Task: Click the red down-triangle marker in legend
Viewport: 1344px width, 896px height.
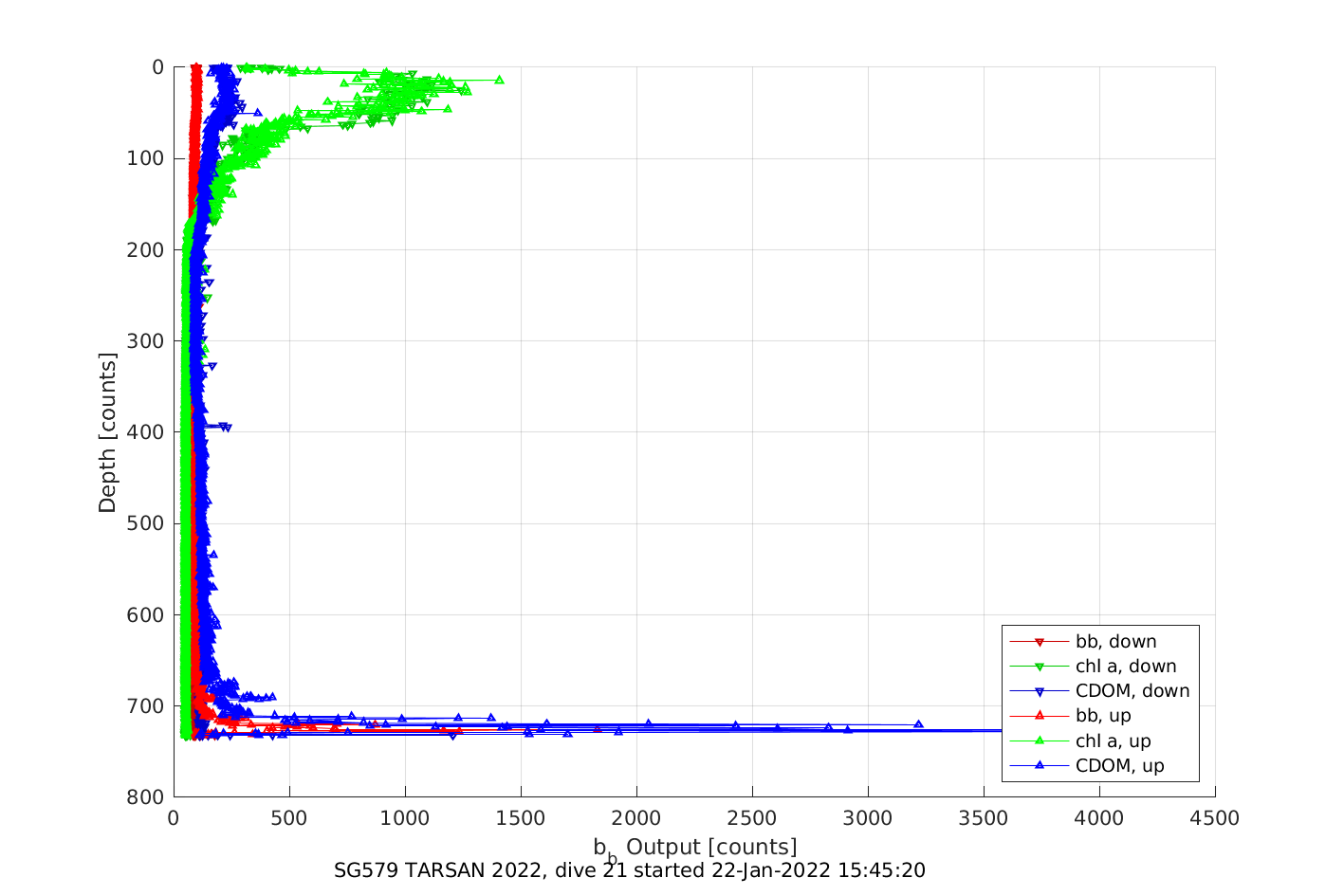Action: (1039, 643)
